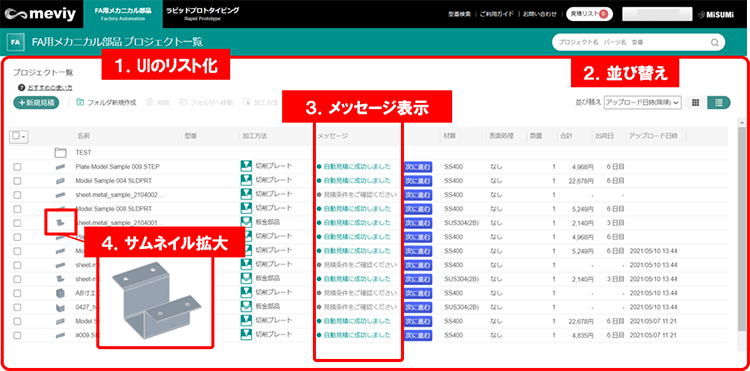Click the 新規見積 button
The width and height of the screenshot is (750, 371).
click(36, 102)
